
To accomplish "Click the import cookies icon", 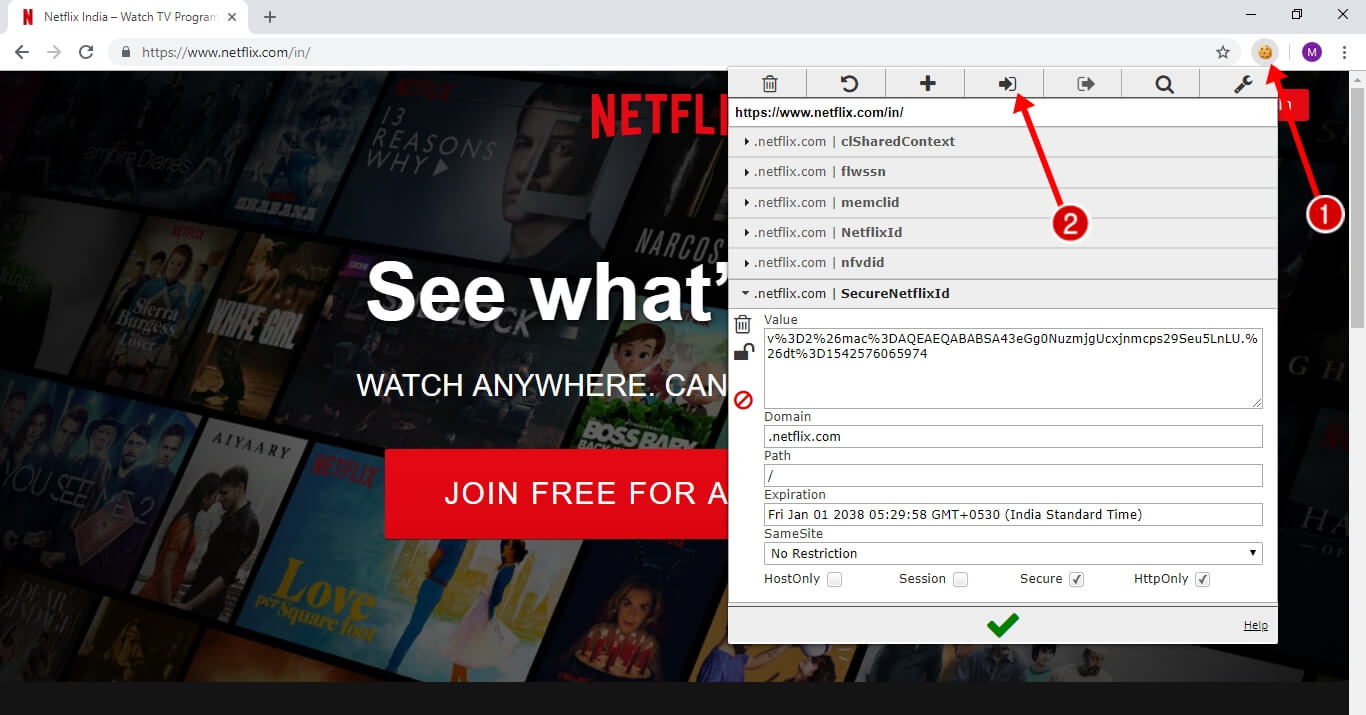I will (x=1007, y=84).
